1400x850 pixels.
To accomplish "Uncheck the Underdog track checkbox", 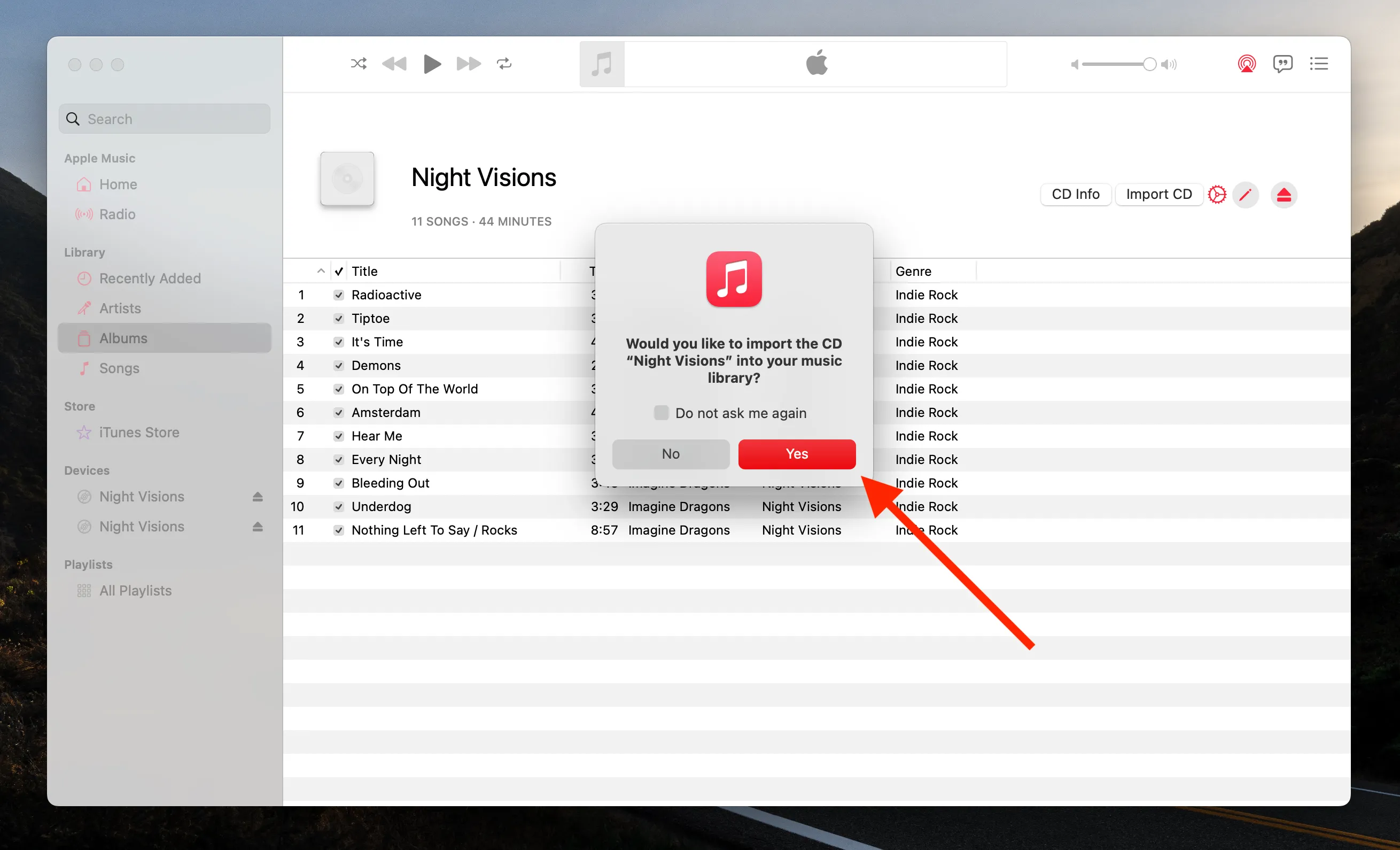I will pyautogui.click(x=339, y=507).
